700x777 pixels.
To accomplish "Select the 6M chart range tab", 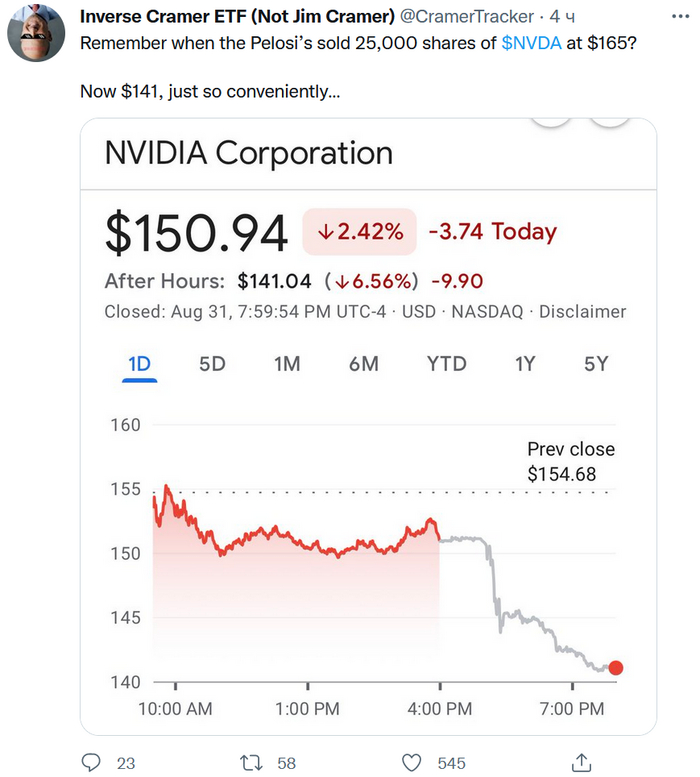I will (x=363, y=364).
